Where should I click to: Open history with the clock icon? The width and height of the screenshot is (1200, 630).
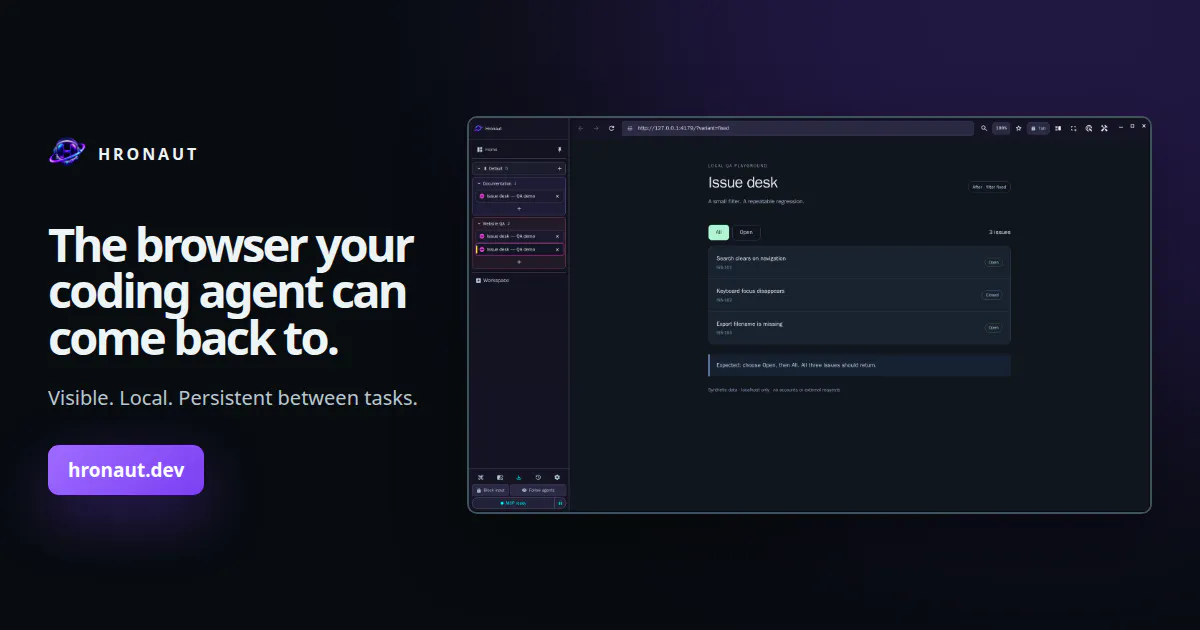pos(538,477)
